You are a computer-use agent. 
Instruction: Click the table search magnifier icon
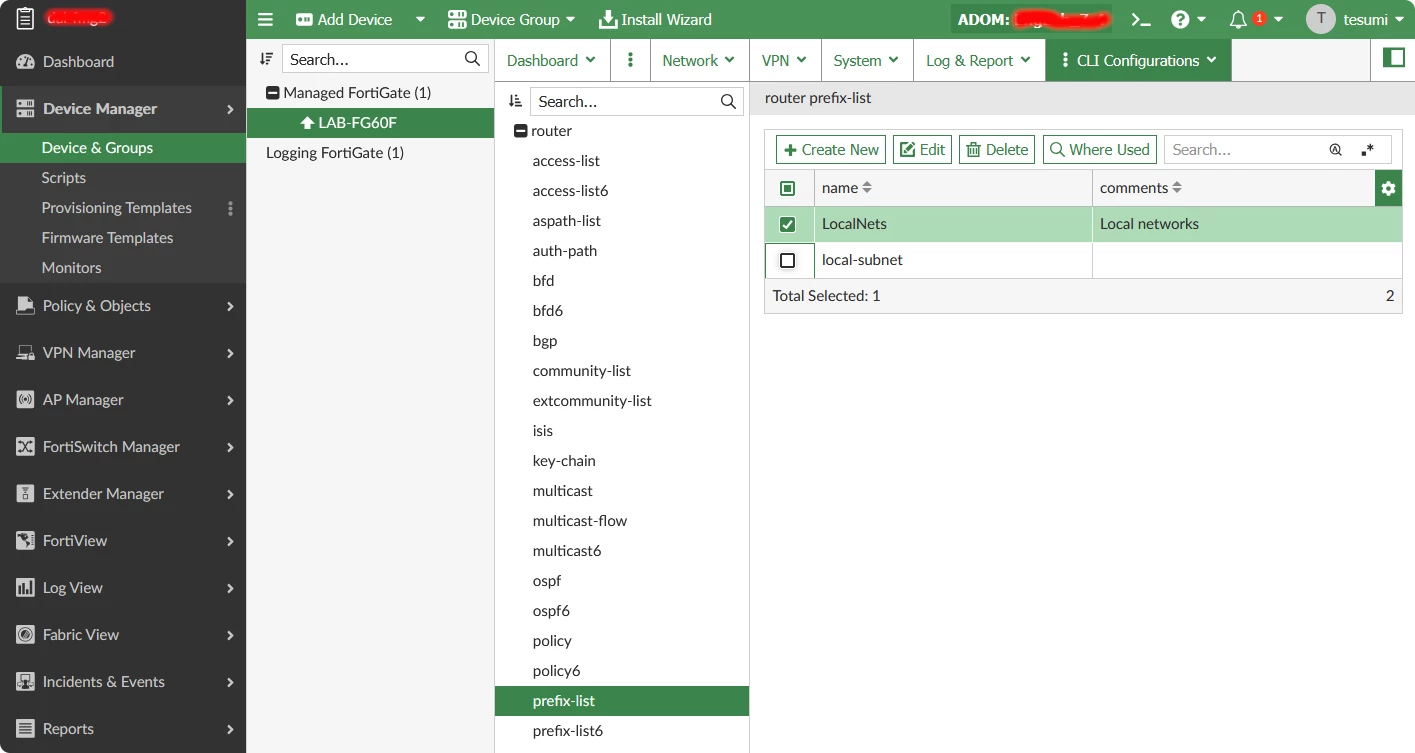click(x=1336, y=150)
